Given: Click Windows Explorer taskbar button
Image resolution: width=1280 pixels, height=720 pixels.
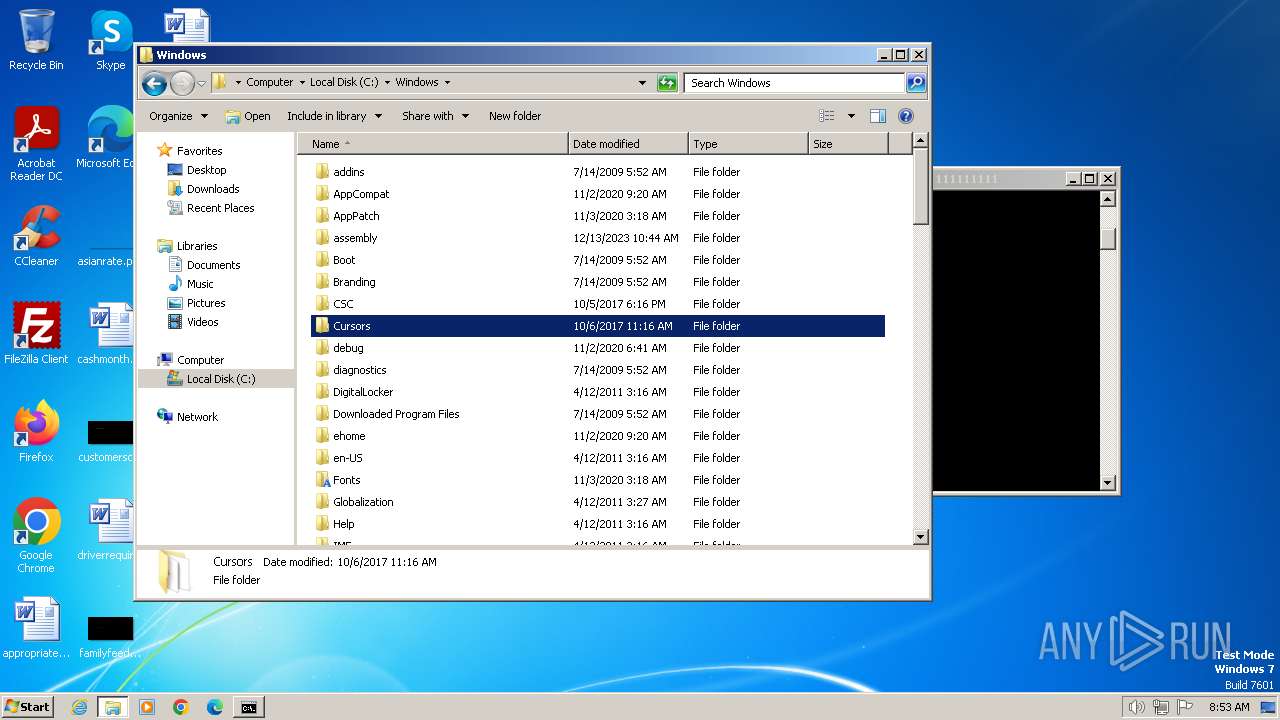Looking at the screenshot, I should [x=113, y=707].
